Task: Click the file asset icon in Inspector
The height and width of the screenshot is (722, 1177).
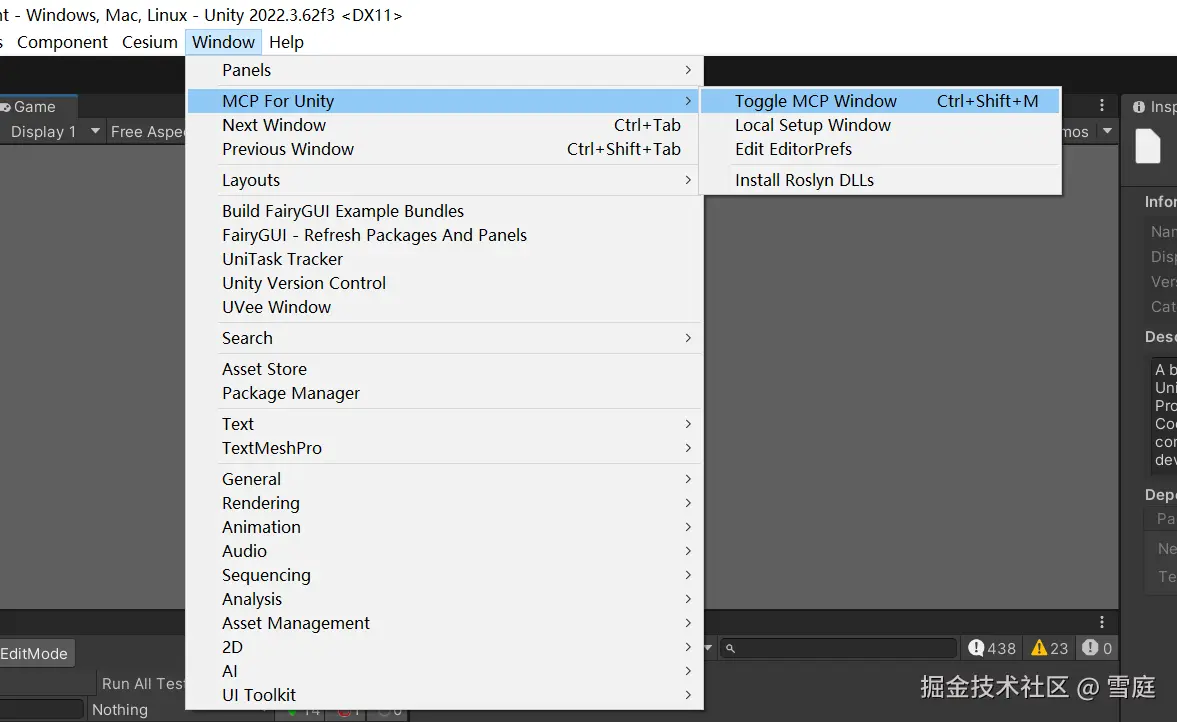Action: tap(1148, 146)
